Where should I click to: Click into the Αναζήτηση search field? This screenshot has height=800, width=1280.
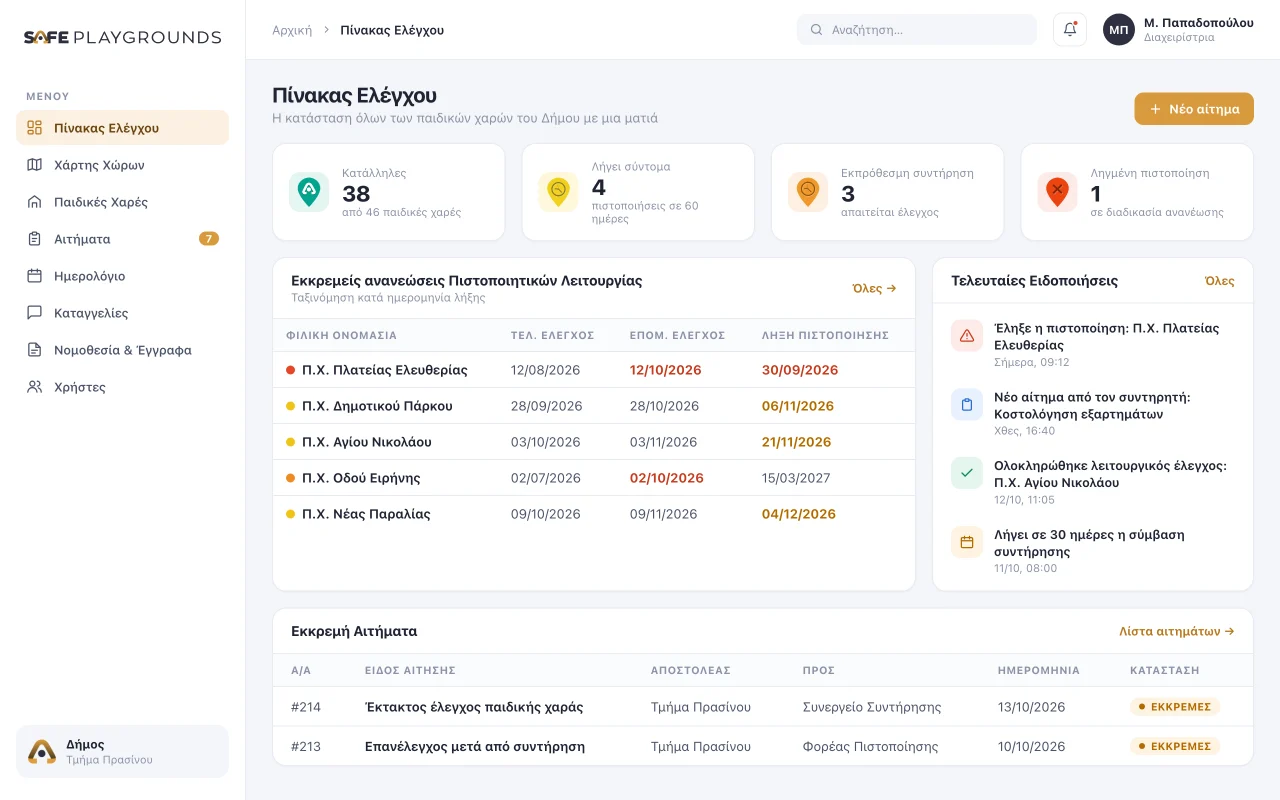click(917, 30)
